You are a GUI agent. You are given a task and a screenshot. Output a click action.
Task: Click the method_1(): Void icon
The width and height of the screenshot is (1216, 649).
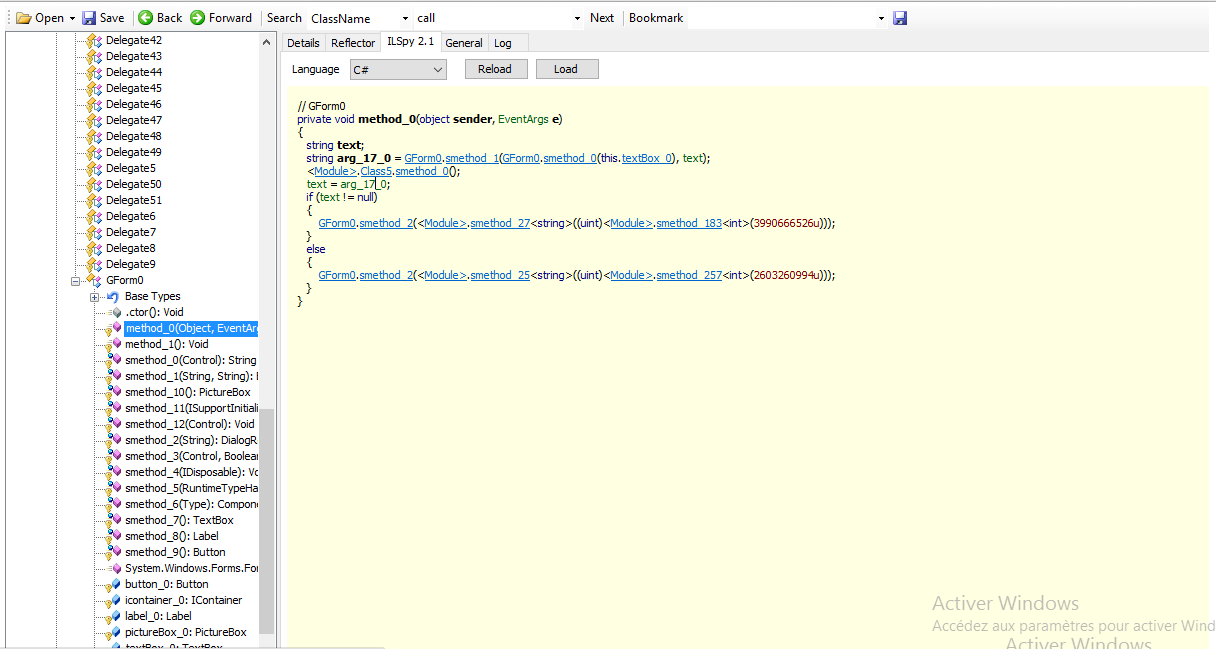pos(113,344)
